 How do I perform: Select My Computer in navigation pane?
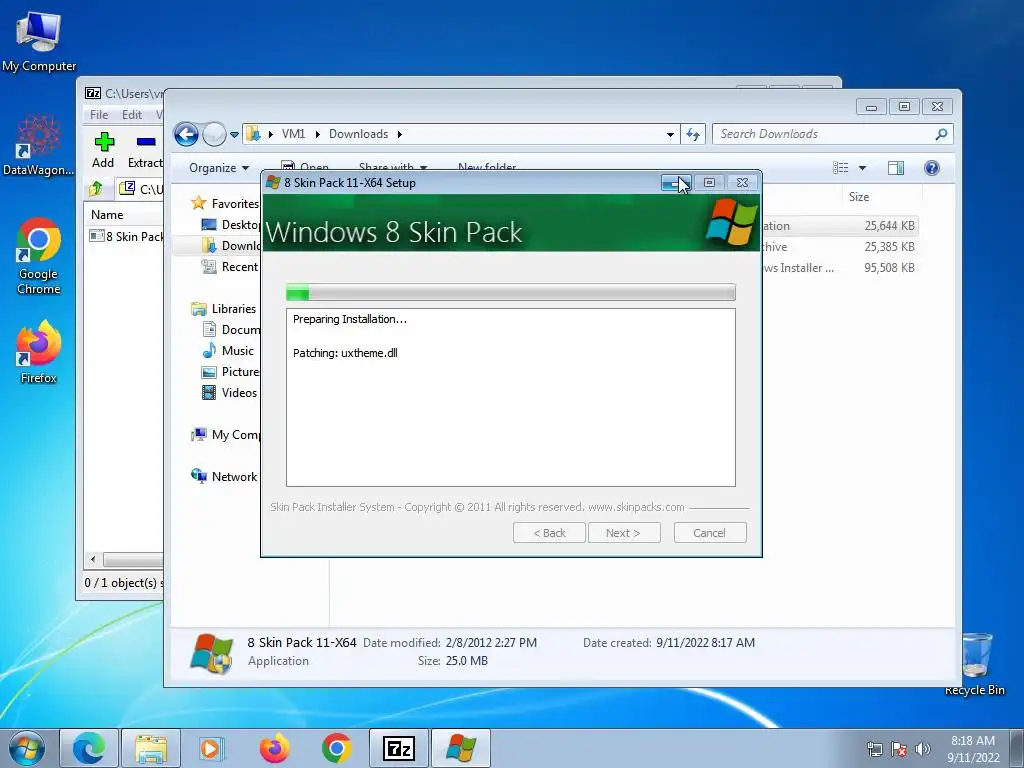point(225,435)
